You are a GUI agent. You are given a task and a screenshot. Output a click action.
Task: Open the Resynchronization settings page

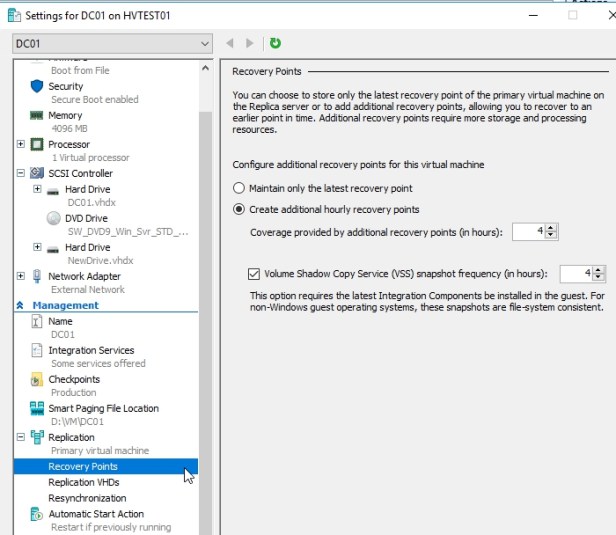[x=87, y=498]
